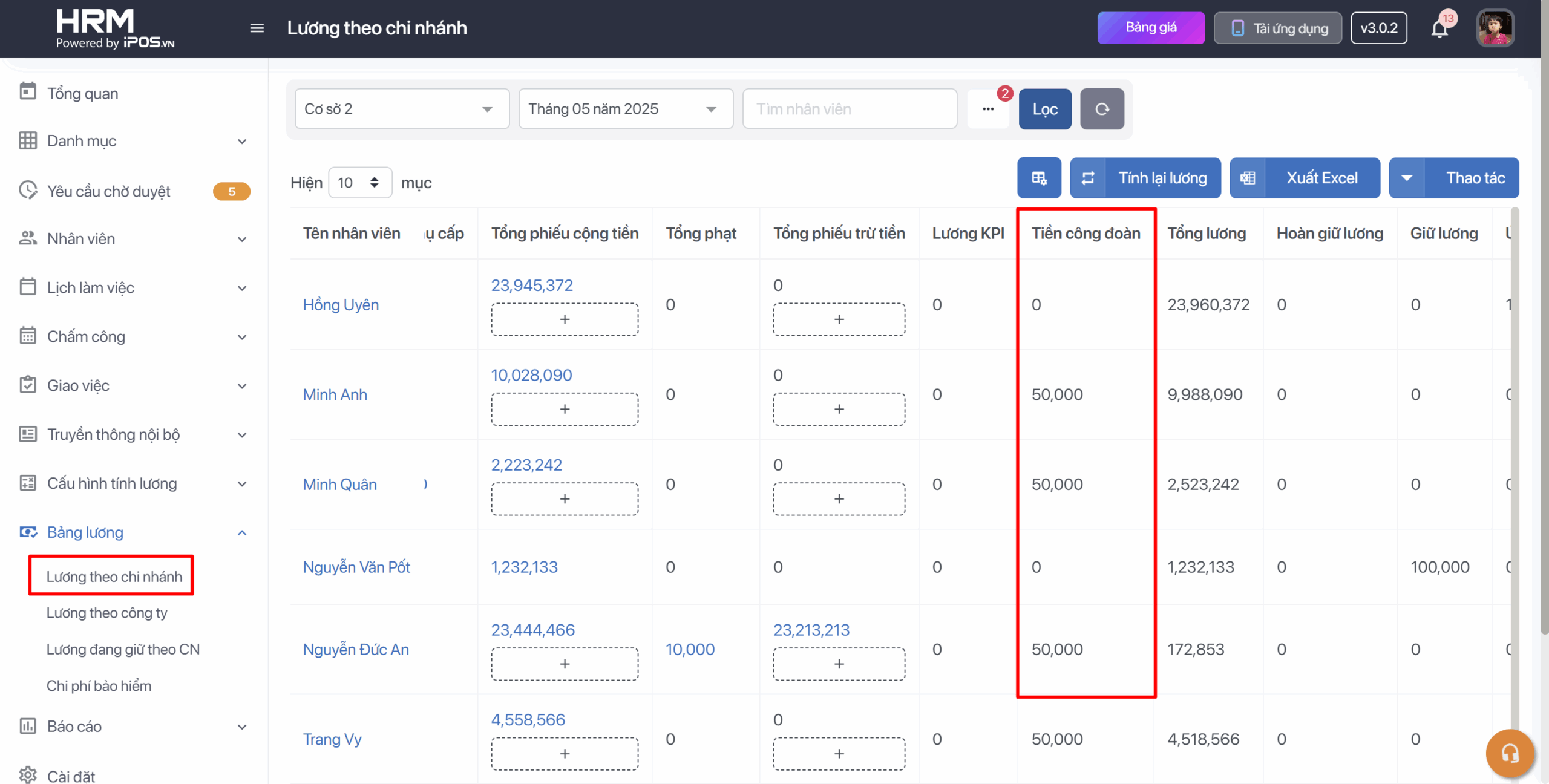Click the Tìm nhân viên search field
This screenshot has height=784, width=1549.
pyautogui.click(x=849, y=109)
